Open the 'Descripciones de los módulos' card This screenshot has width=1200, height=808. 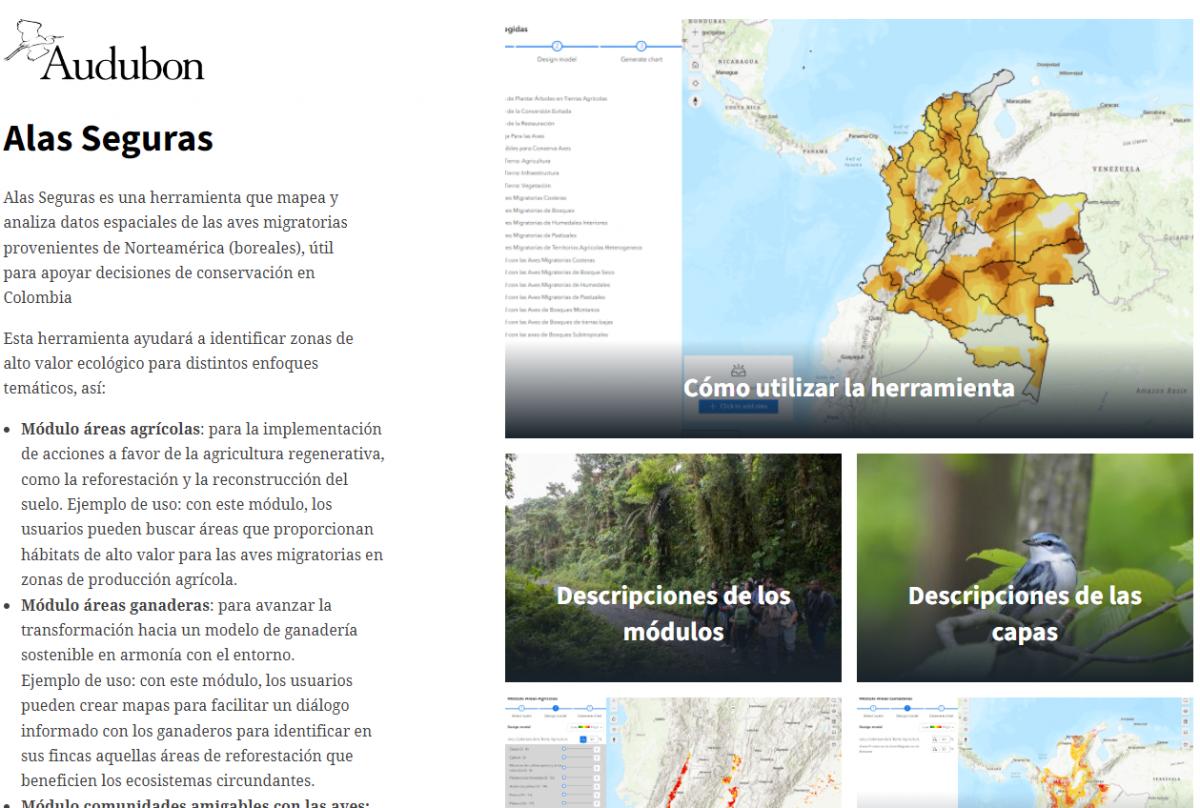point(673,568)
